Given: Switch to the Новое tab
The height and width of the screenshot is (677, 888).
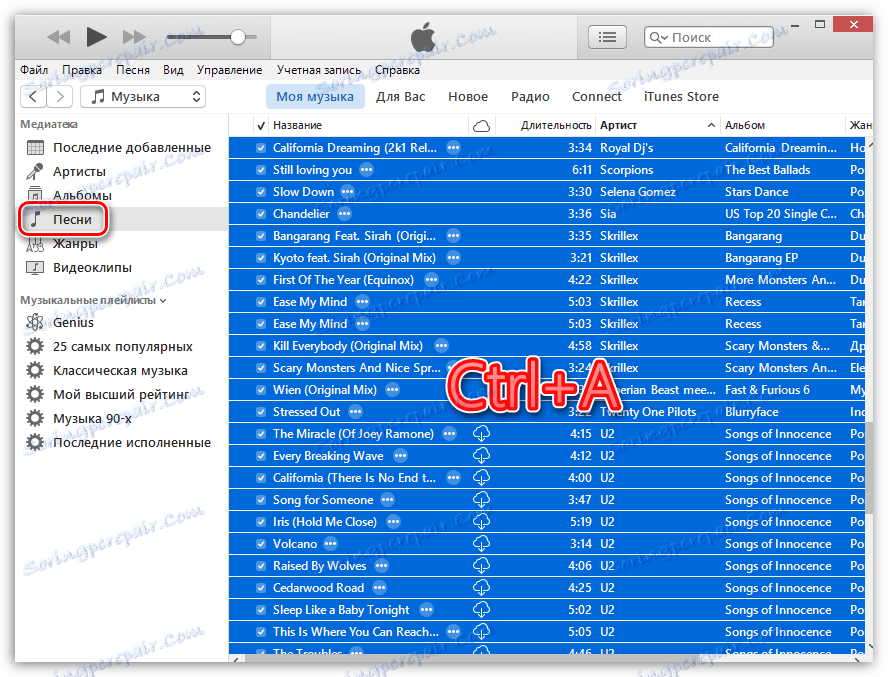Looking at the screenshot, I should pos(468,97).
